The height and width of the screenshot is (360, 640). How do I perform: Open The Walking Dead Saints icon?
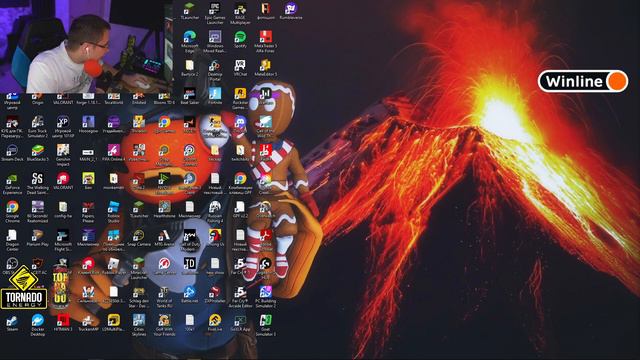point(38,183)
